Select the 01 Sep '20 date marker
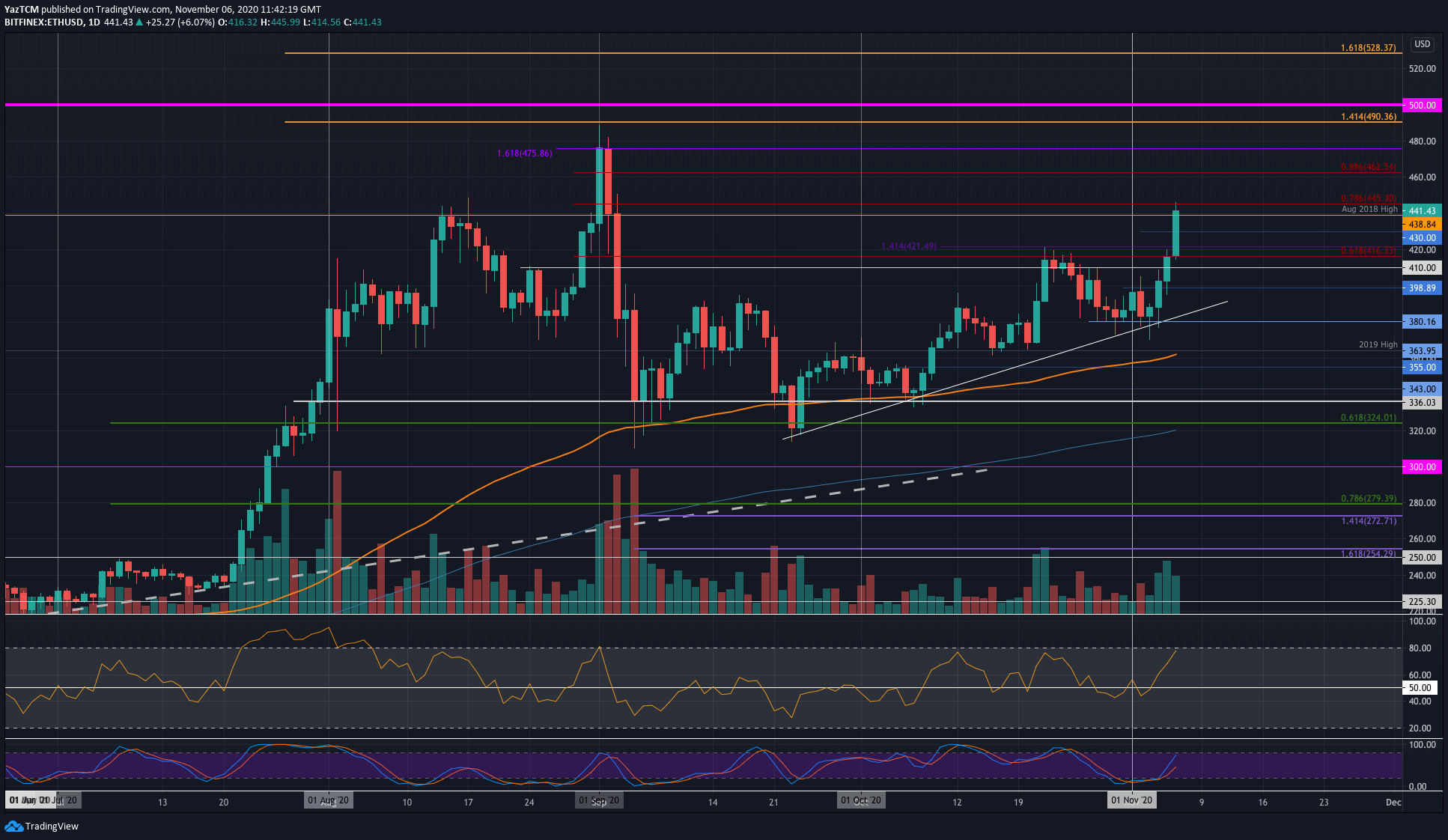Viewport: 1448px width, 840px height. pos(599,801)
